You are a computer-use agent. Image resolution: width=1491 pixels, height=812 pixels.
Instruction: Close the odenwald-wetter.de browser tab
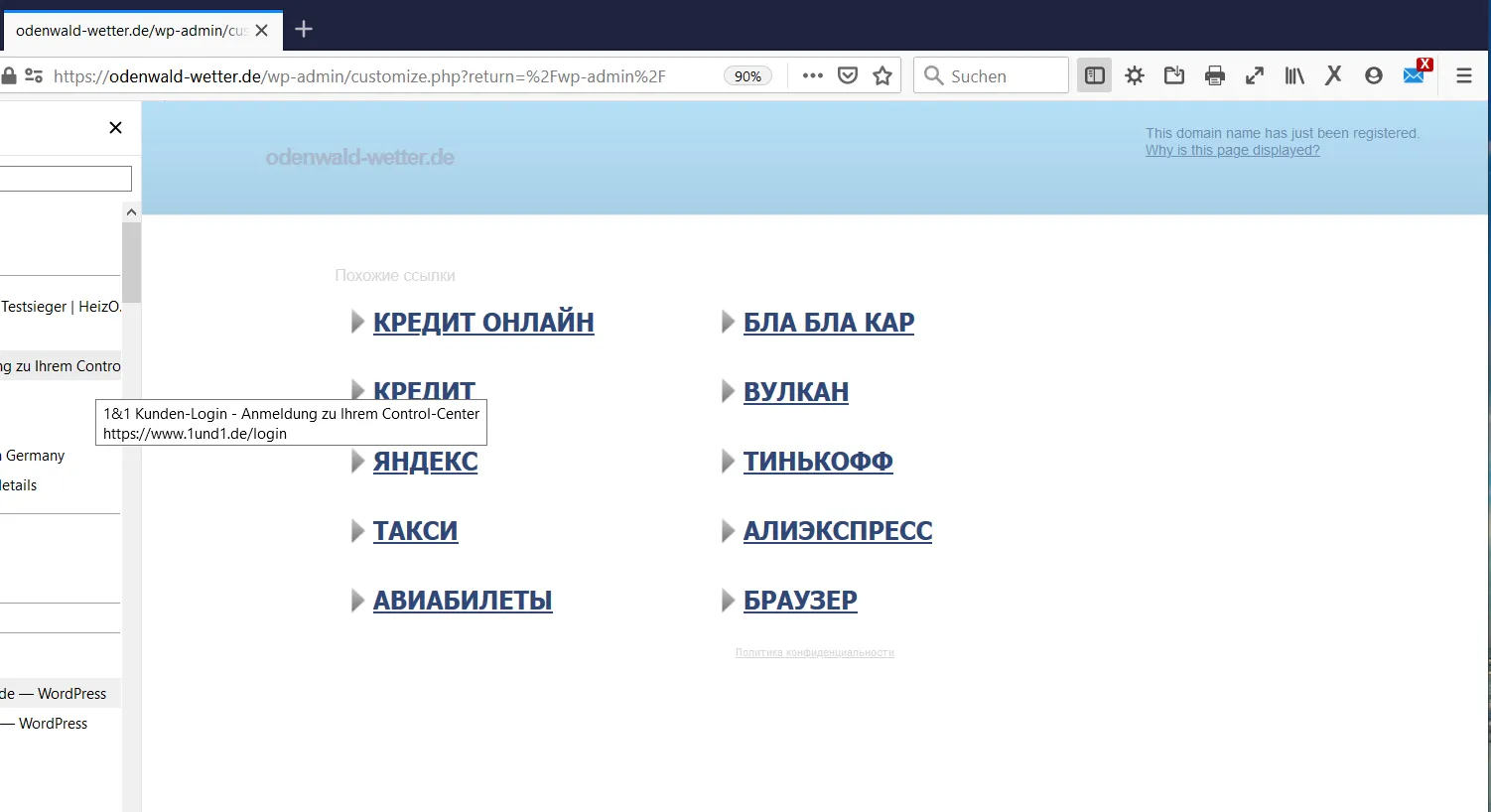pos(262,31)
